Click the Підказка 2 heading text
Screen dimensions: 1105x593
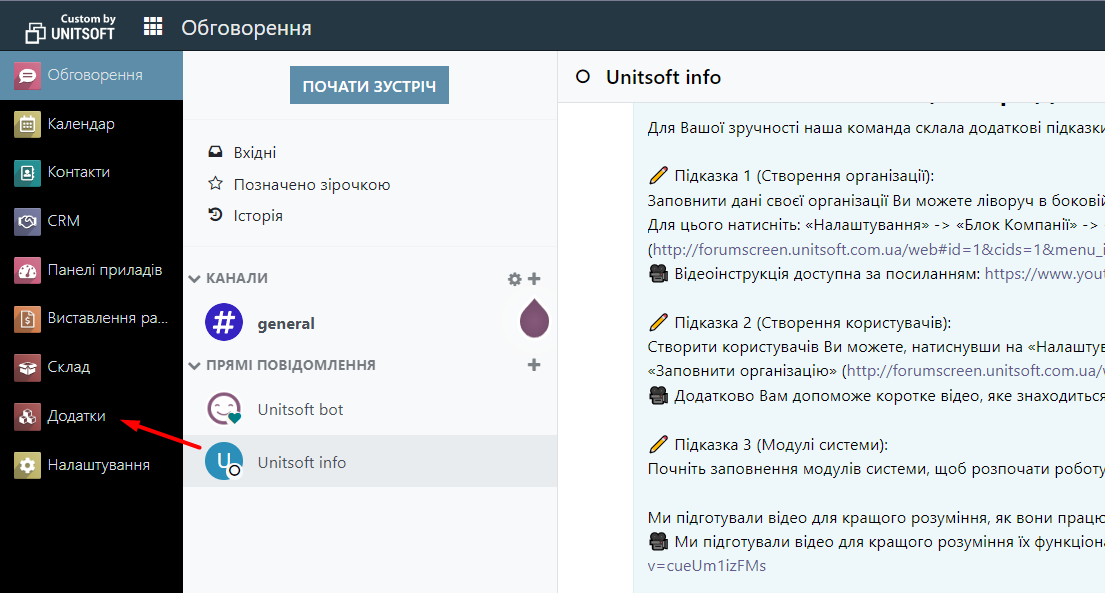813,322
